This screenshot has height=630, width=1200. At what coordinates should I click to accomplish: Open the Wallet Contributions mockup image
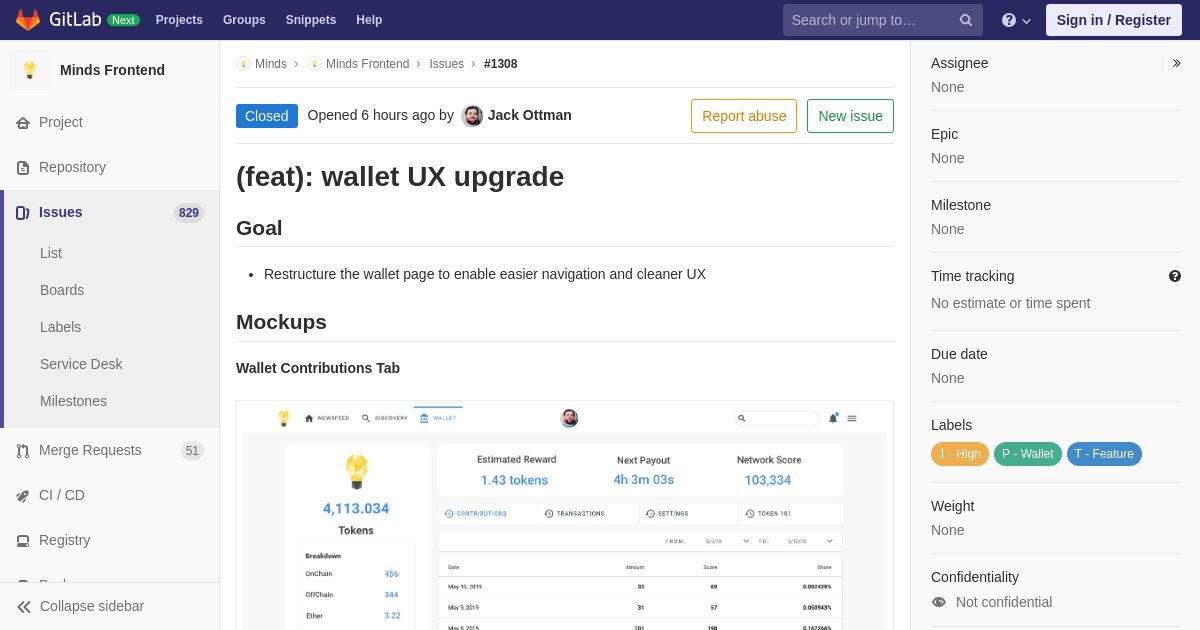(x=565, y=515)
